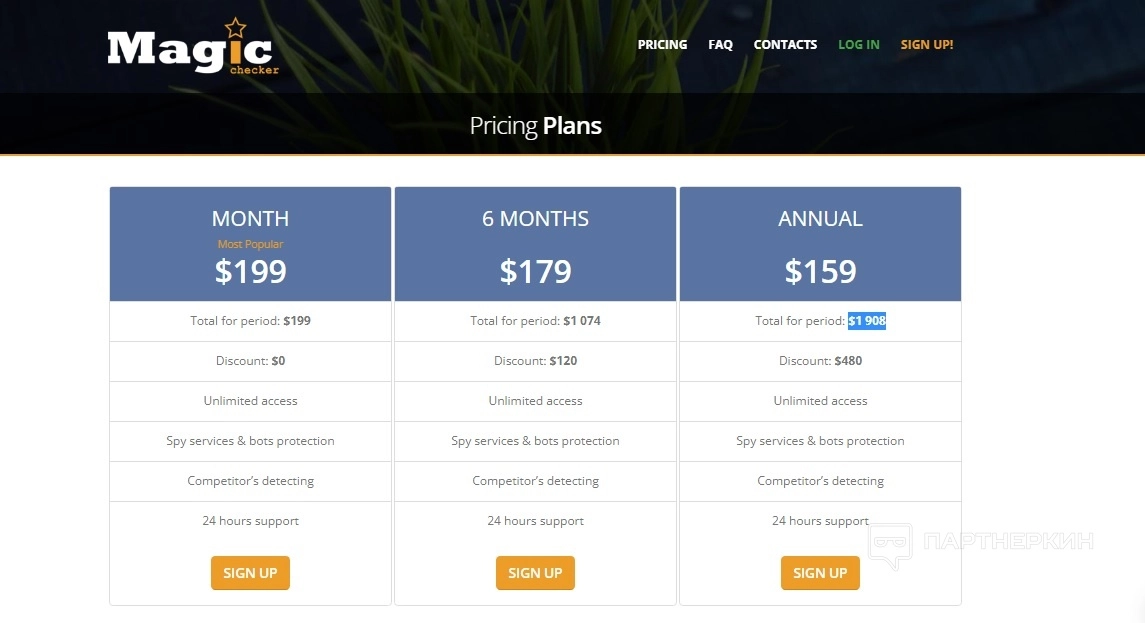Click the orange SIGN UP! header link

coord(926,45)
